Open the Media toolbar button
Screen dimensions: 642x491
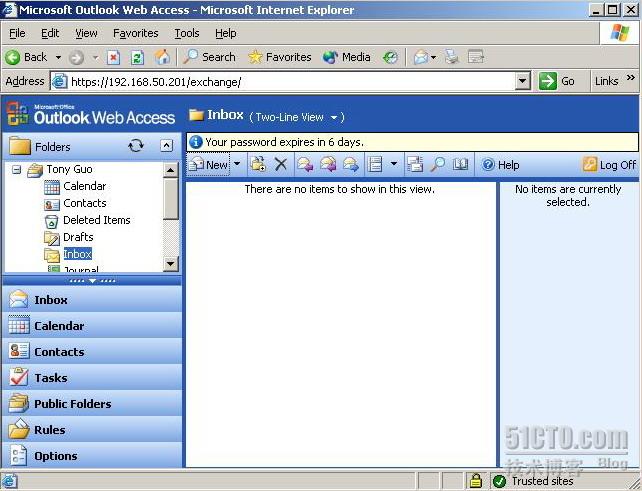click(x=346, y=57)
